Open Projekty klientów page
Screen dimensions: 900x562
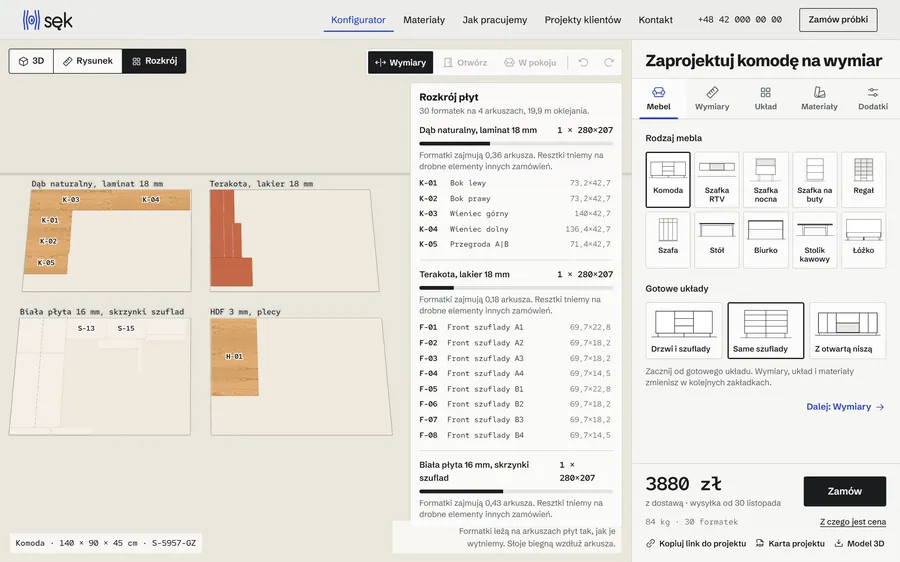click(x=583, y=20)
